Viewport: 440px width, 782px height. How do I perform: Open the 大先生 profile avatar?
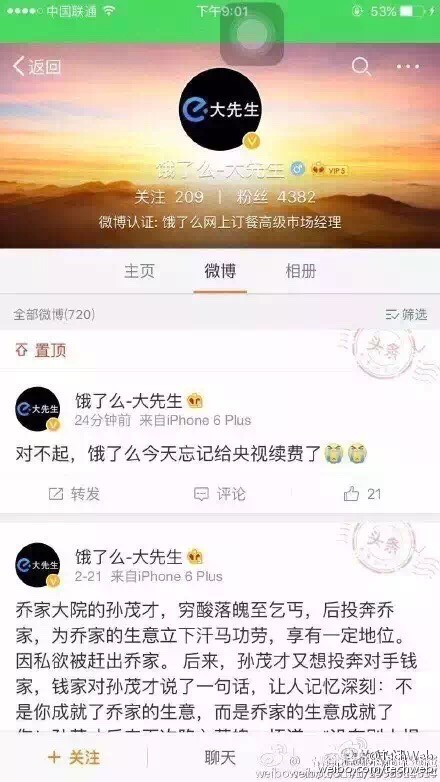[x=220, y=109]
